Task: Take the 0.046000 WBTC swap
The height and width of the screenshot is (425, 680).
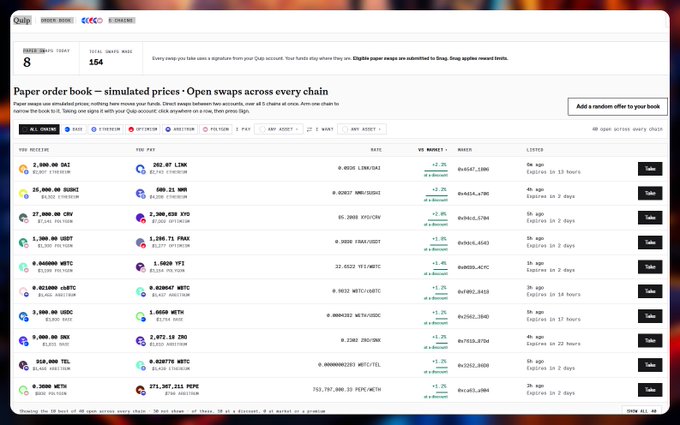Action: pos(650,267)
